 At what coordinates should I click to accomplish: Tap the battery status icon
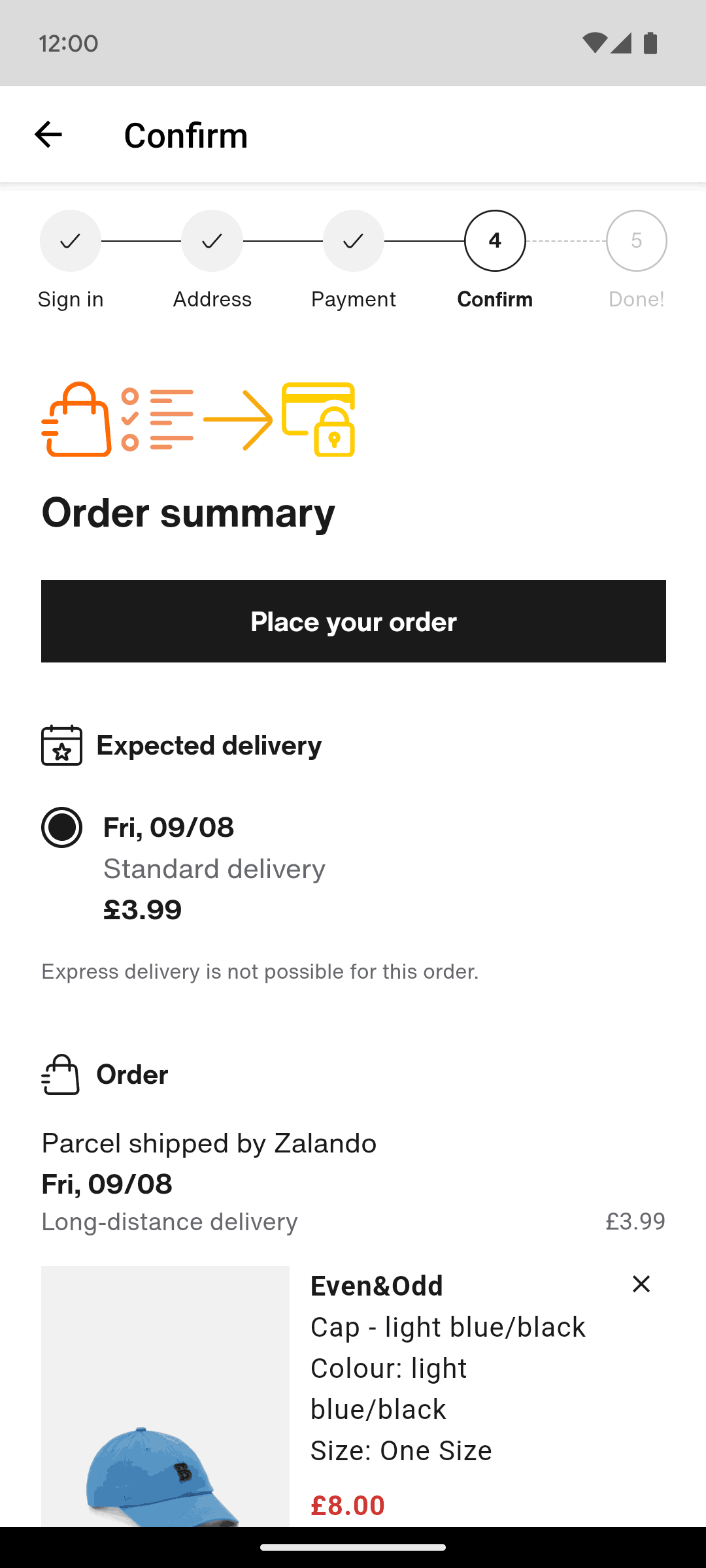click(x=650, y=43)
